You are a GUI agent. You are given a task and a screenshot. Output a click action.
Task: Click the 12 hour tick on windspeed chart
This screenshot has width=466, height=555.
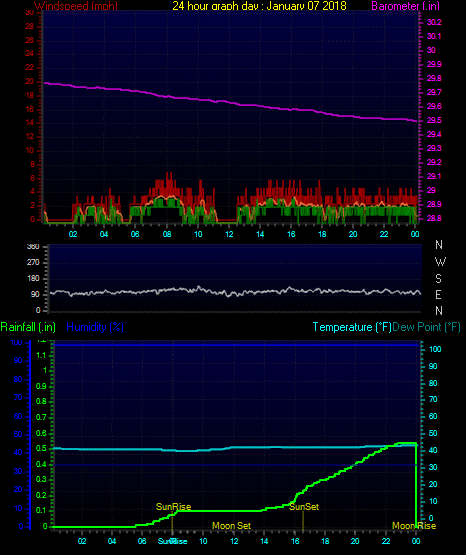229,234
